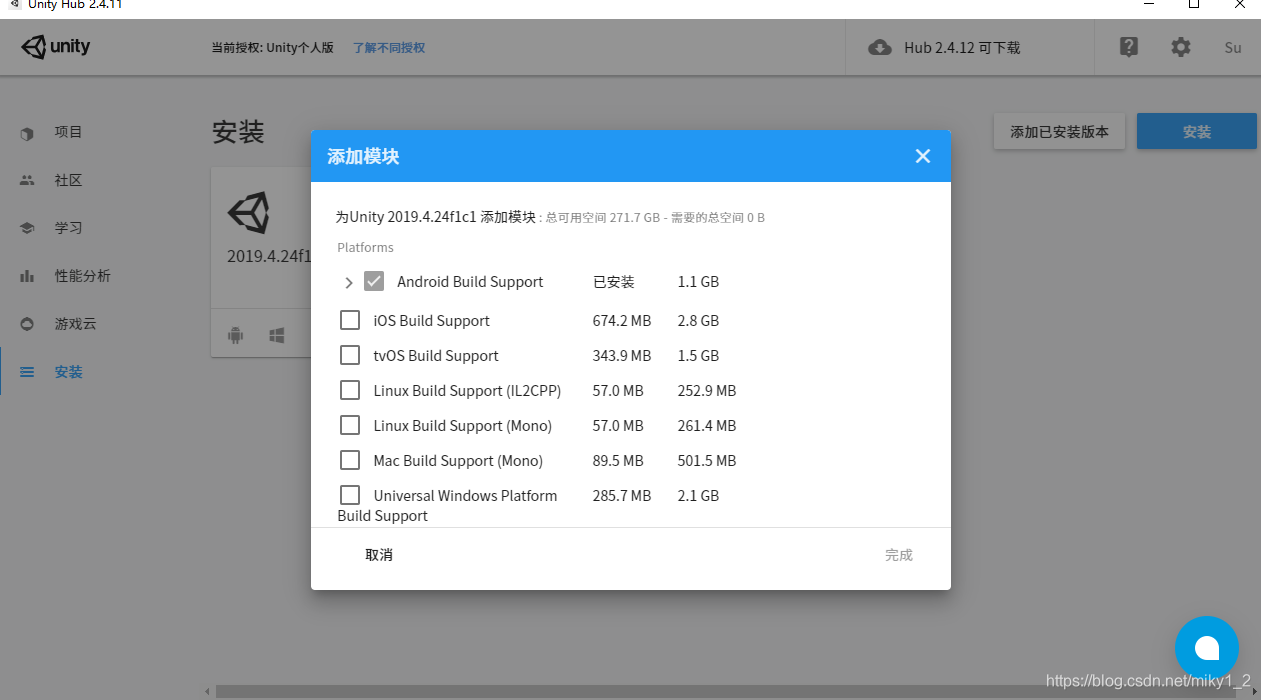The height and width of the screenshot is (700, 1261).
Task: Click 当前授权: Unity个人版 text
Action: click(x=272, y=47)
